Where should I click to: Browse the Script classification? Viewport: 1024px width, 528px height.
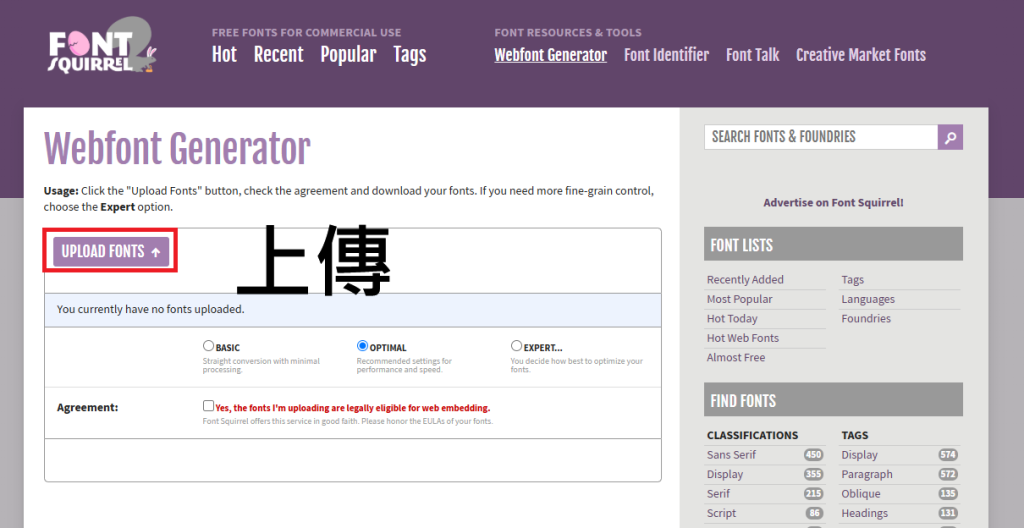tap(721, 514)
